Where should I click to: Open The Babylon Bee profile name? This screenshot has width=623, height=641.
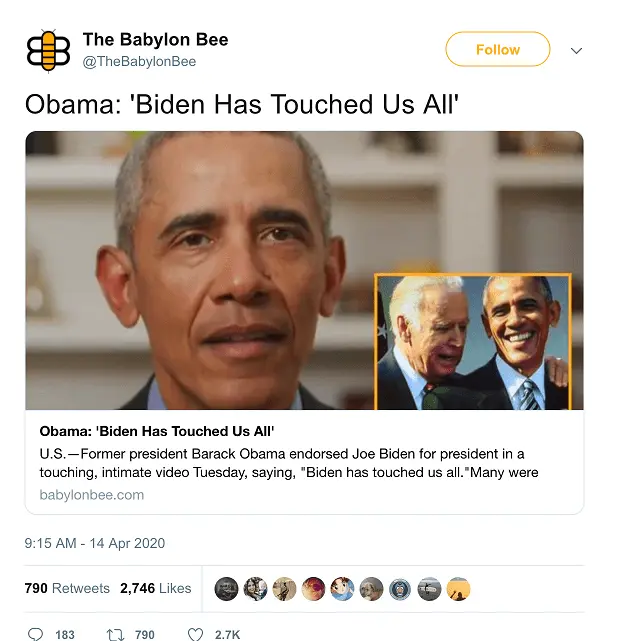click(x=155, y=40)
